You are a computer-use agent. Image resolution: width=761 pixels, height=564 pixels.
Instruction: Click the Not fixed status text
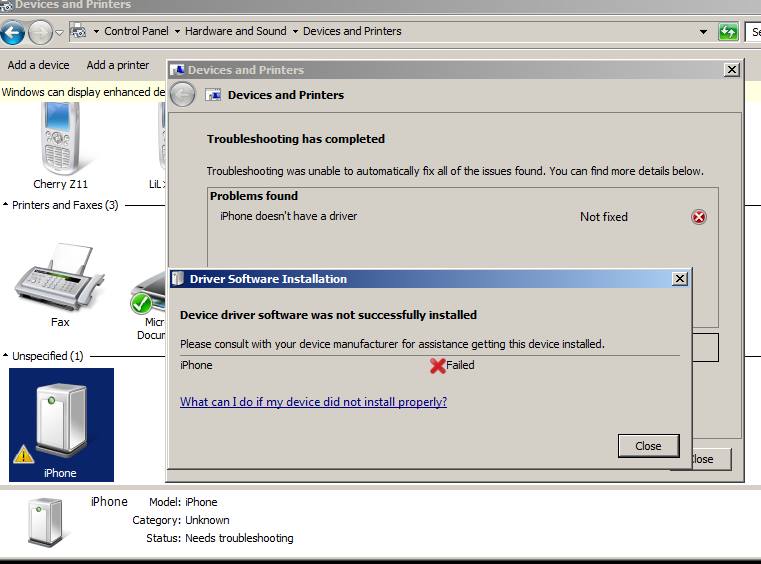[604, 216]
